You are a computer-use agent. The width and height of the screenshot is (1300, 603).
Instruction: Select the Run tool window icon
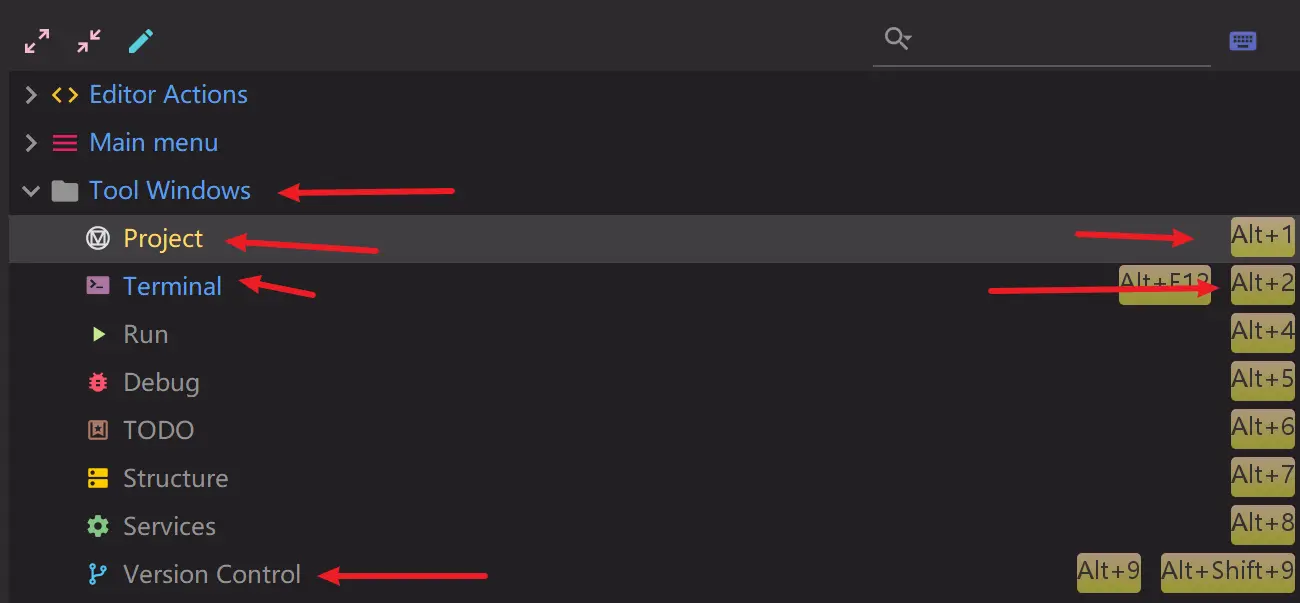click(x=97, y=334)
